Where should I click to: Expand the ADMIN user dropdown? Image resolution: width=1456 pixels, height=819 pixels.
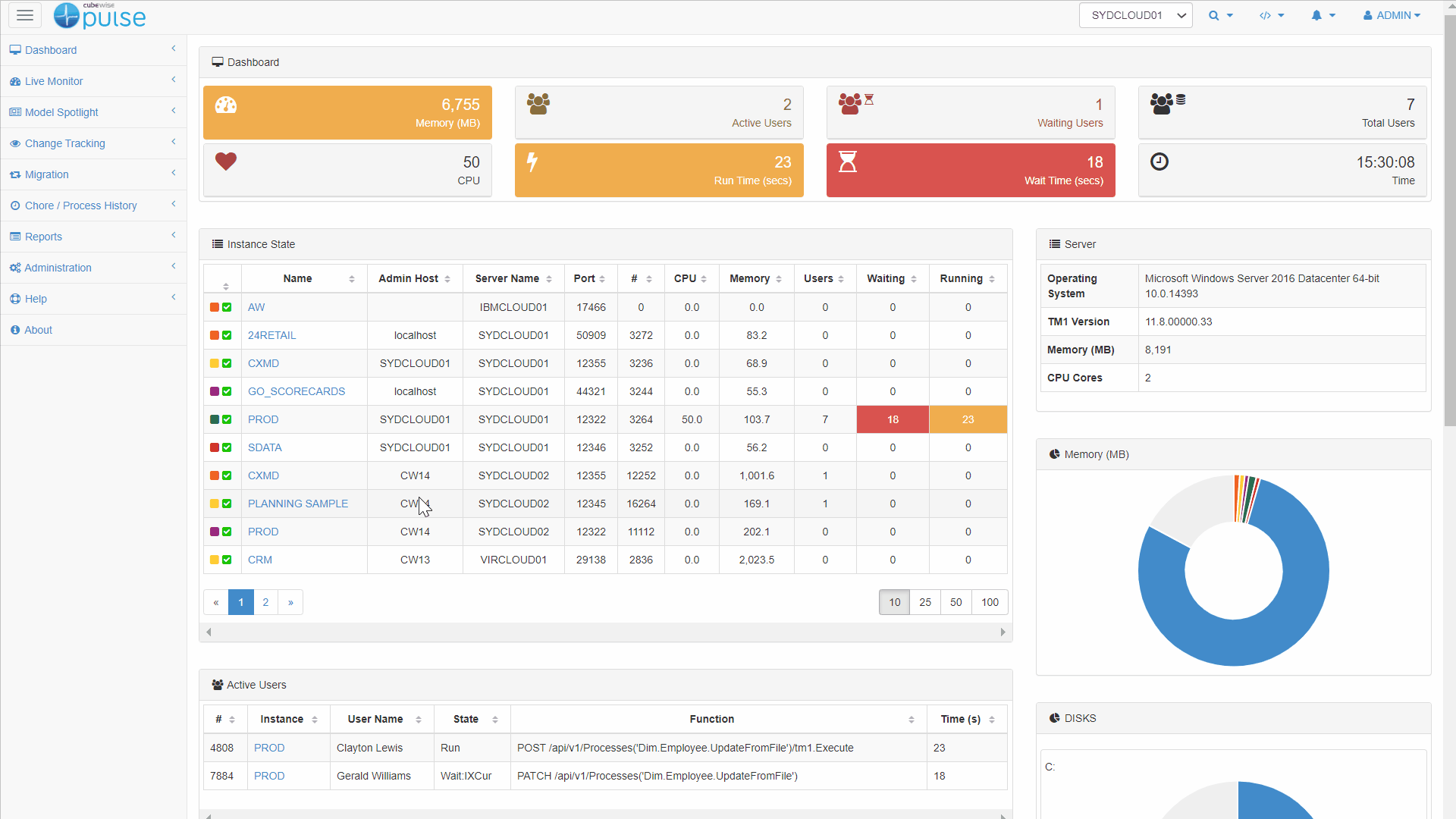[x=1392, y=15]
